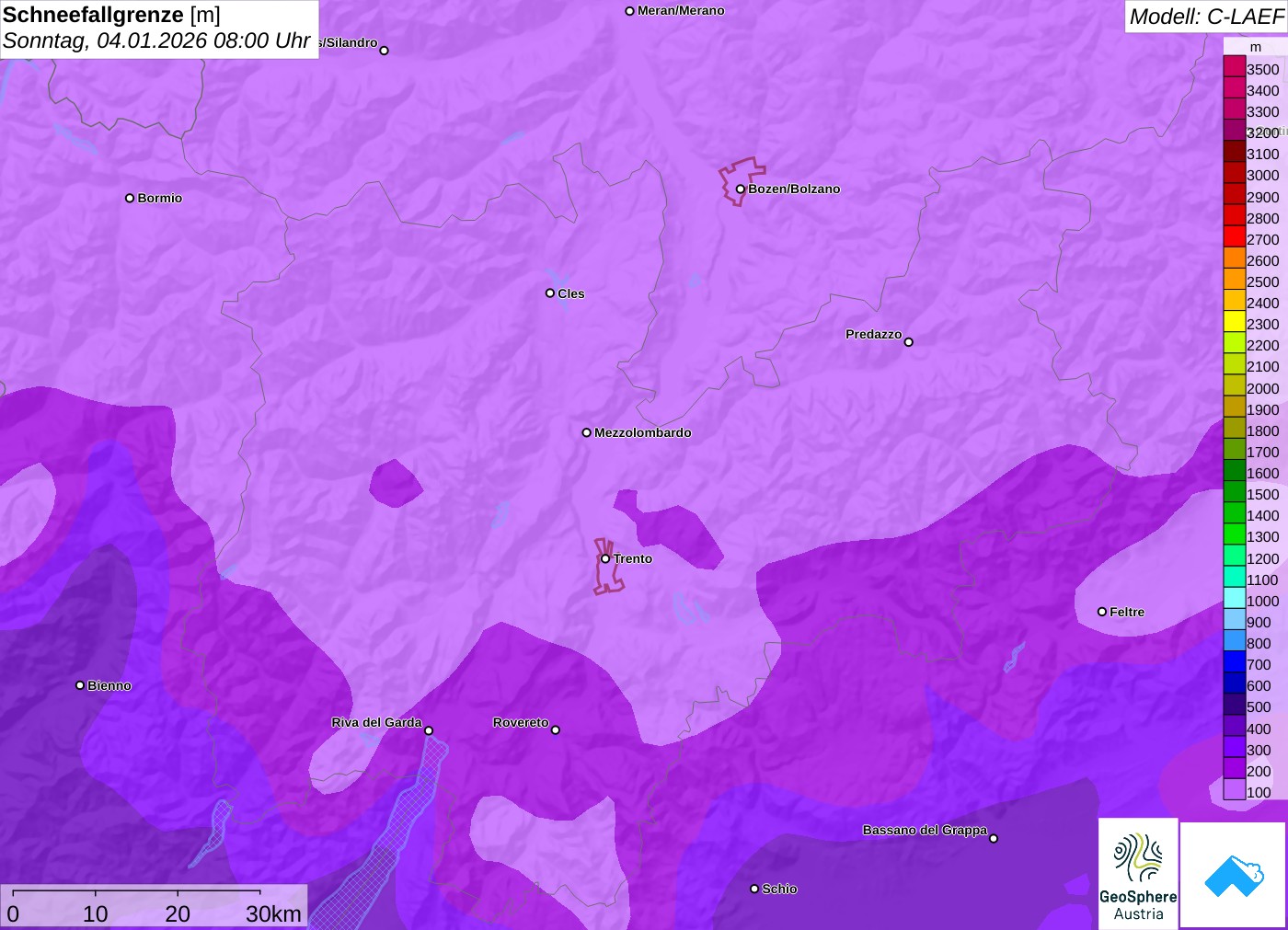Screen dimensions: 1288x930
Task: Select the Bassano del Grappa label
Action: (x=925, y=830)
